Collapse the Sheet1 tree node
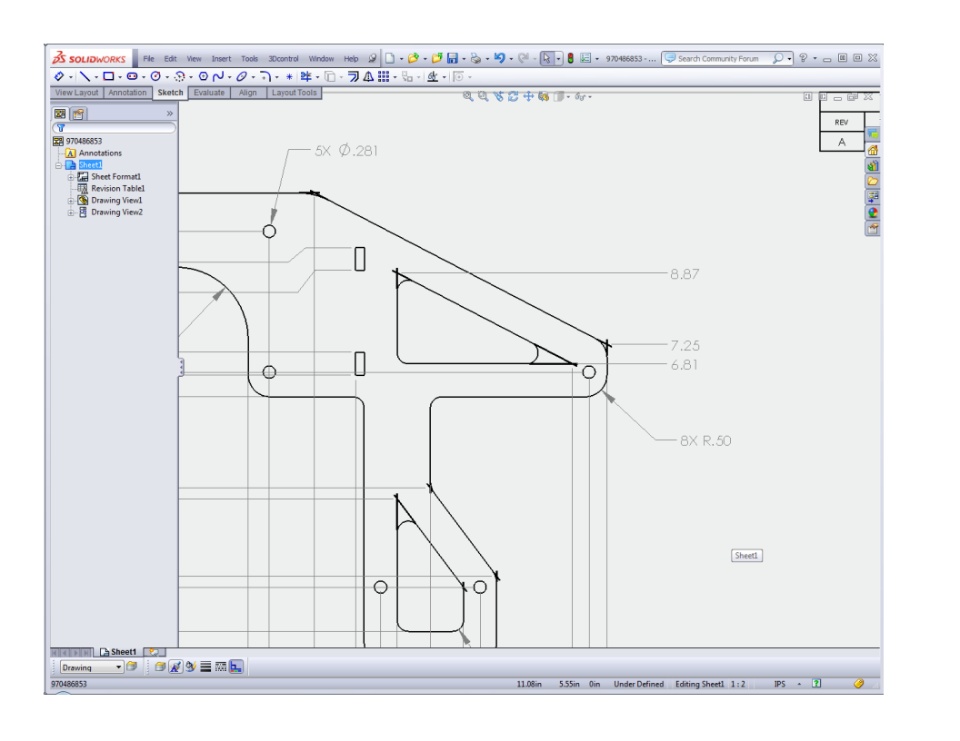Image resolution: width=960 pixels, height=741 pixels. [58, 165]
